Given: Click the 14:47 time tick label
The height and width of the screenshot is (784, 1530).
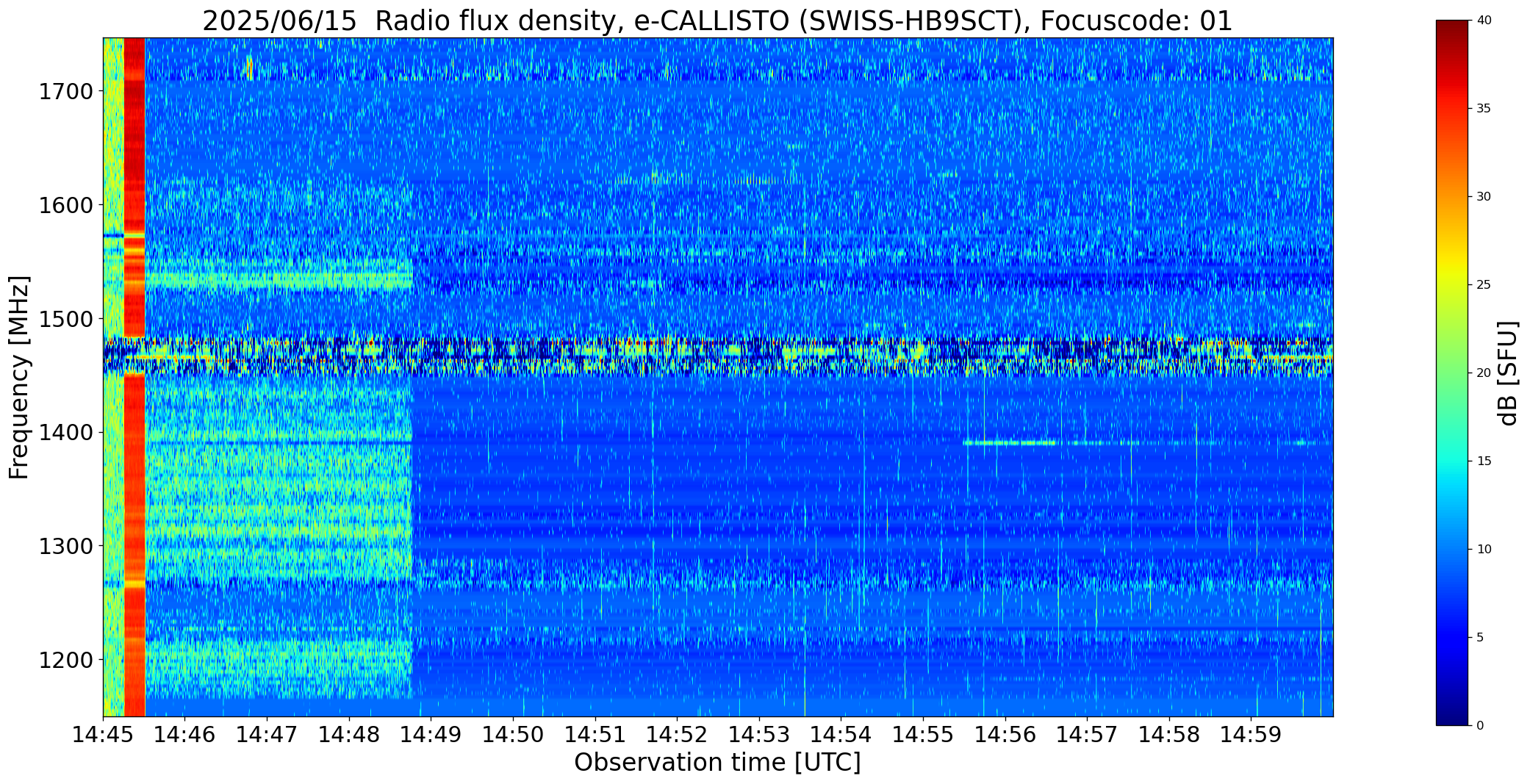Looking at the screenshot, I should (267, 734).
